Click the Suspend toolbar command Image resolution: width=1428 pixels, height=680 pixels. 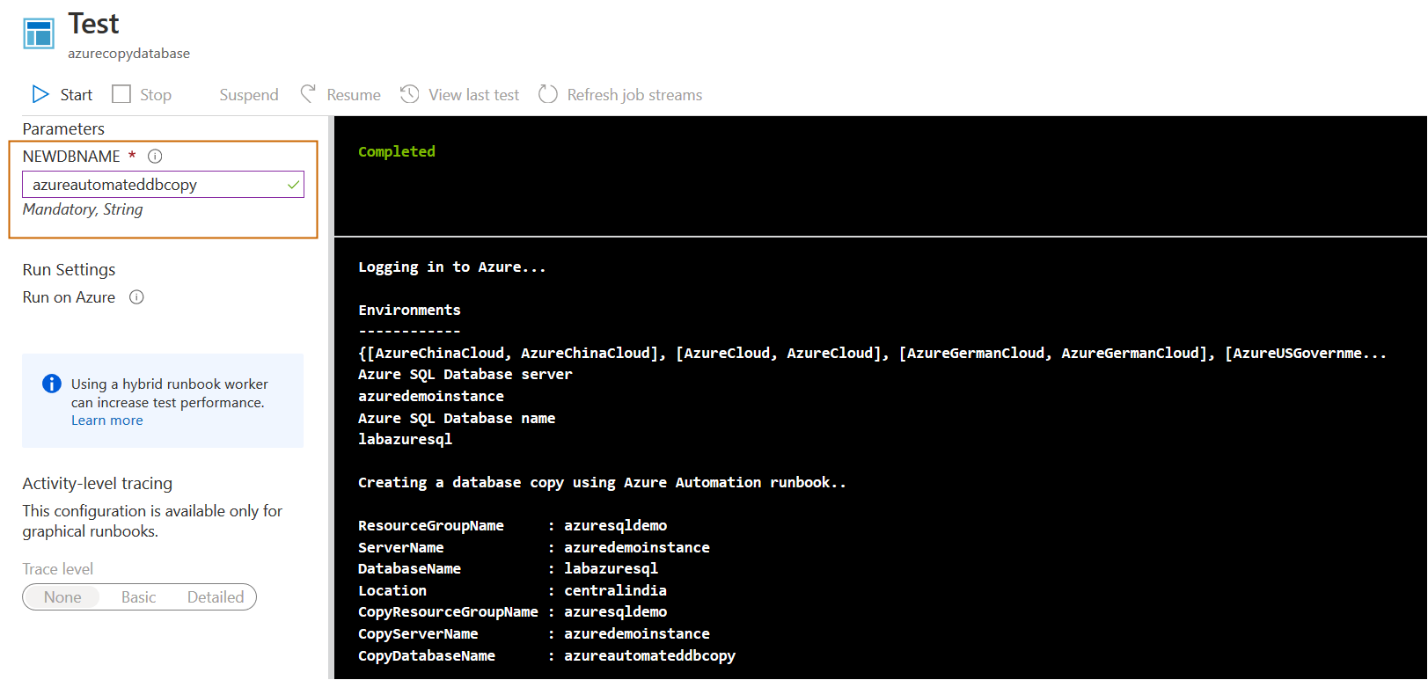249,95
